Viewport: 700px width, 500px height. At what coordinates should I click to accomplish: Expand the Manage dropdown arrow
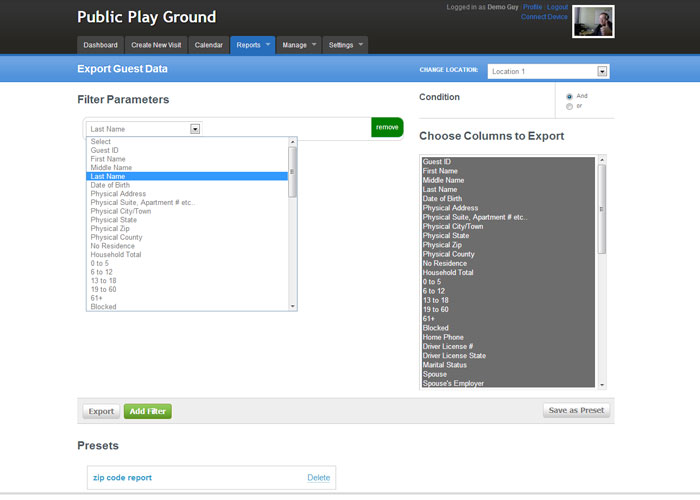tap(314, 45)
